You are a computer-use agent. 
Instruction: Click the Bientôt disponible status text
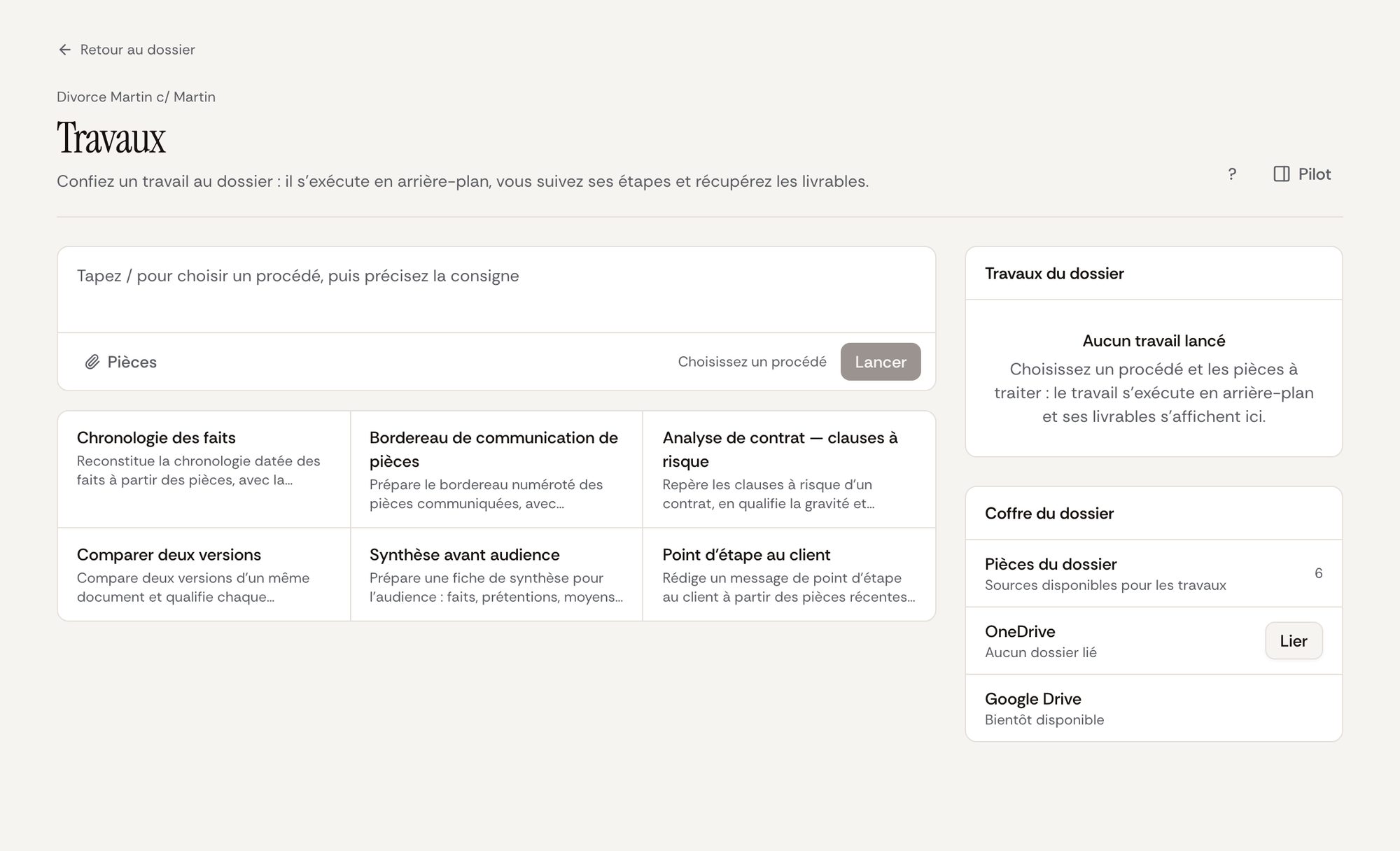pyautogui.click(x=1044, y=719)
